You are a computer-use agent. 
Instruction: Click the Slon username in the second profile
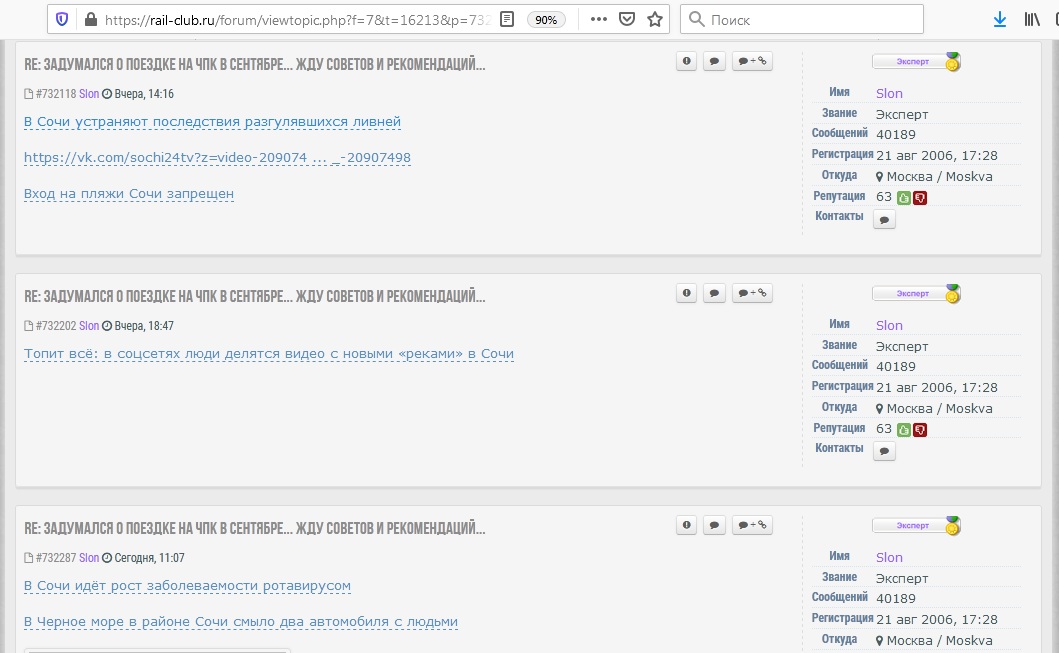coord(889,325)
